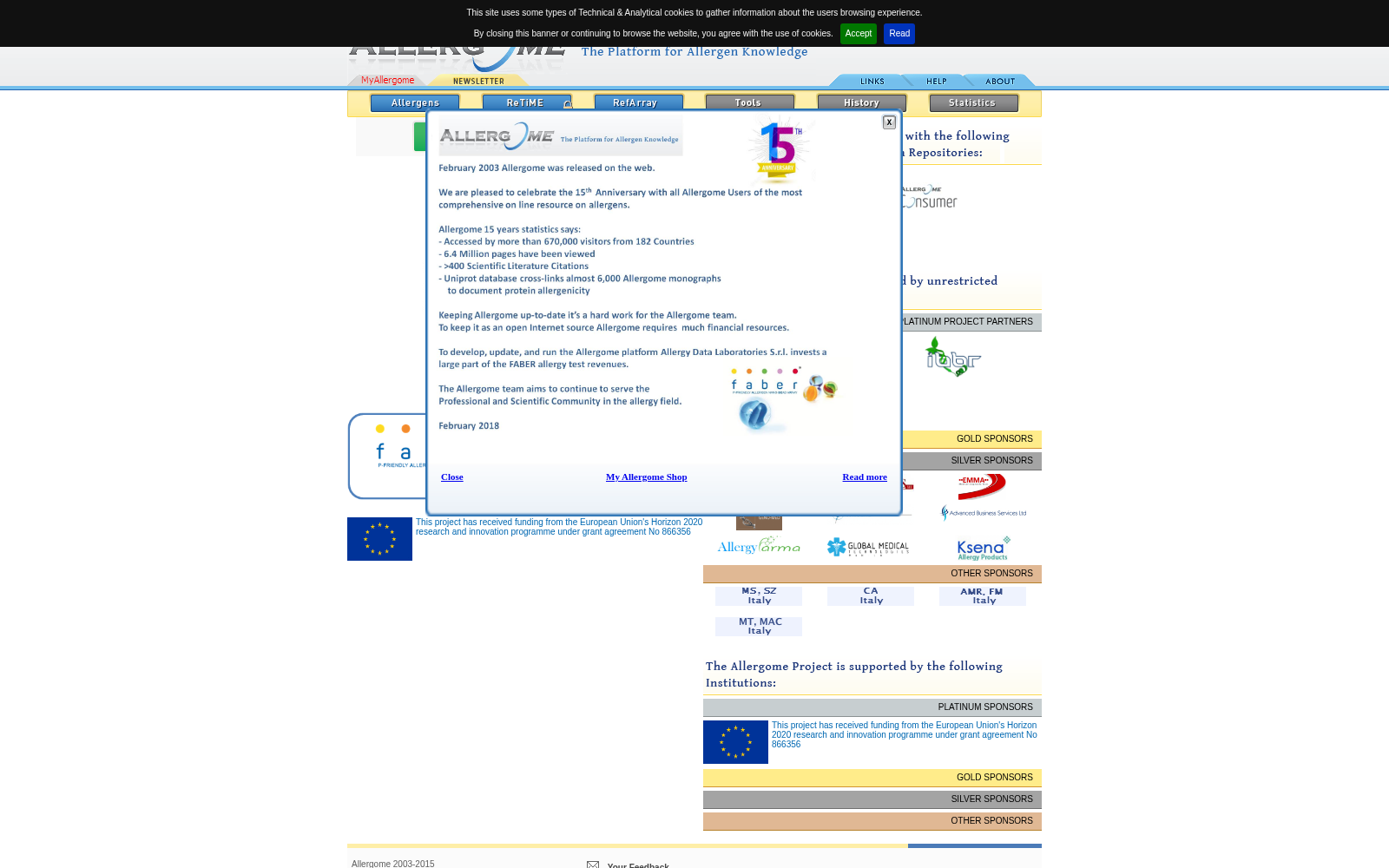The height and width of the screenshot is (868, 1389).
Task: Click the upper Other Sponsors header
Action: tap(872, 574)
